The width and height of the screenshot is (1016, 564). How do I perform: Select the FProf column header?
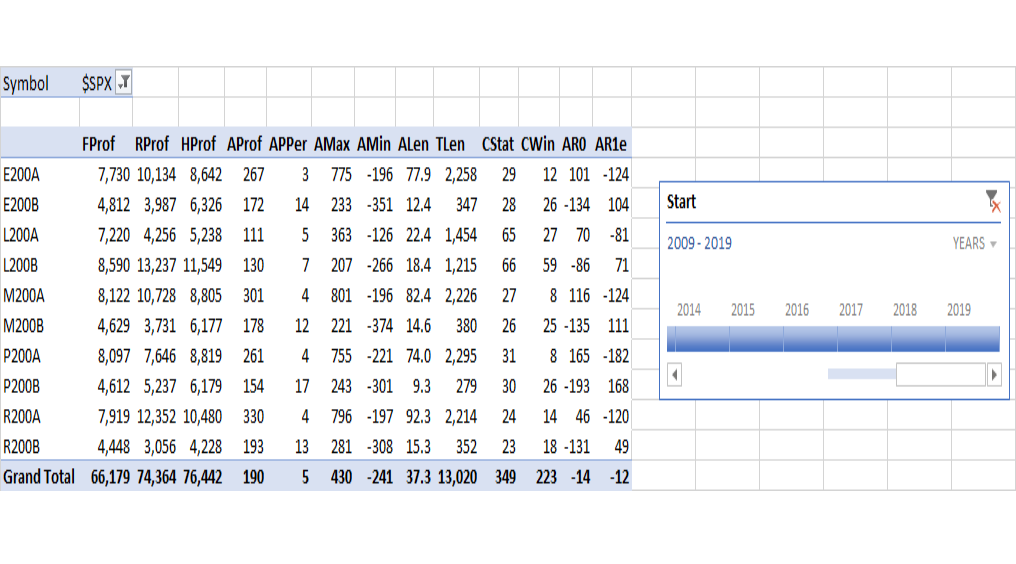click(98, 144)
